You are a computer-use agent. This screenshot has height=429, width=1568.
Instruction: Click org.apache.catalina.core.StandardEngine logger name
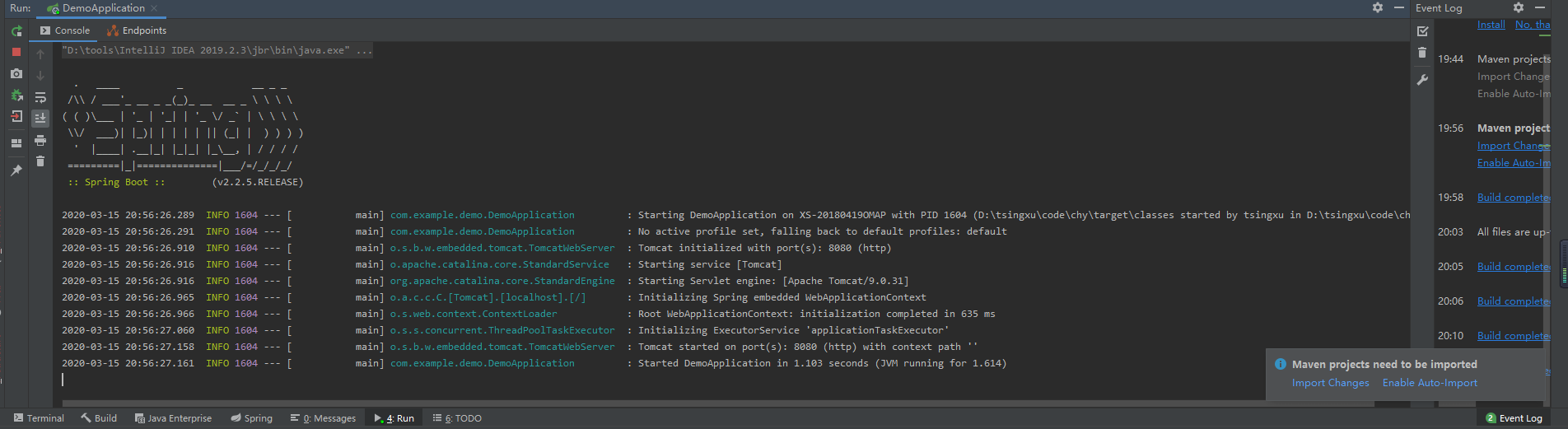click(502, 281)
